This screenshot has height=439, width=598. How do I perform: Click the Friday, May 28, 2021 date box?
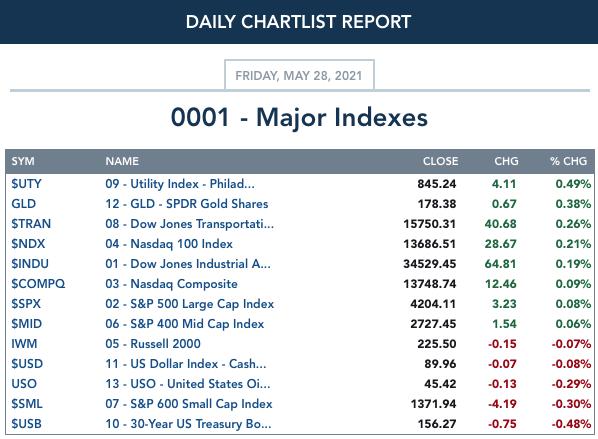(299, 75)
